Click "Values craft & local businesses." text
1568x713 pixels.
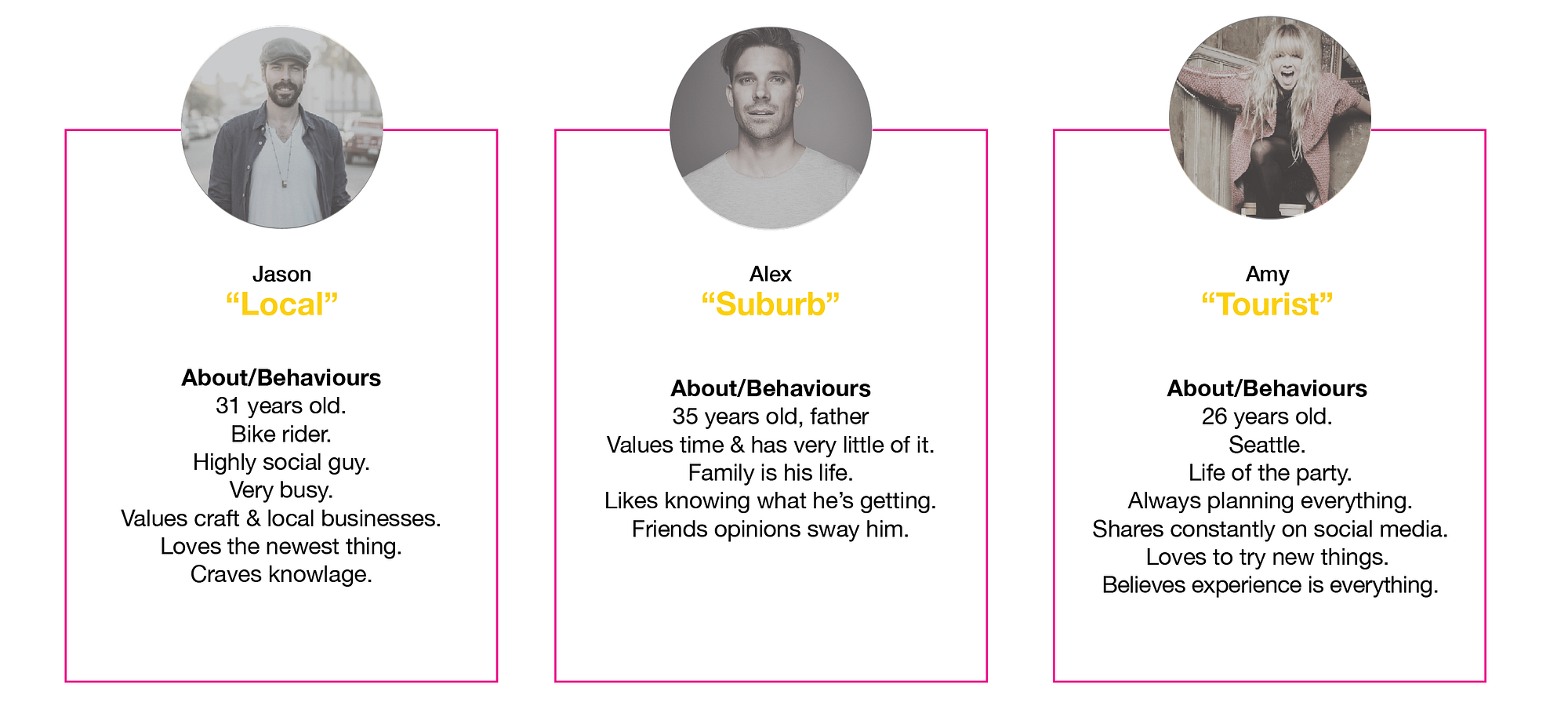(281, 518)
